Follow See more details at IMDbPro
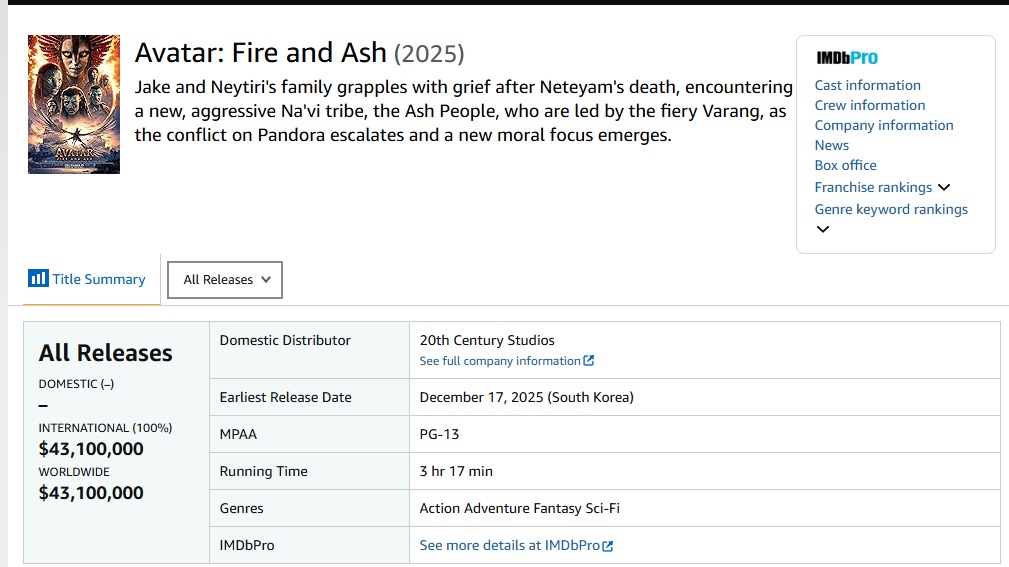1009x567 pixels. pos(510,546)
